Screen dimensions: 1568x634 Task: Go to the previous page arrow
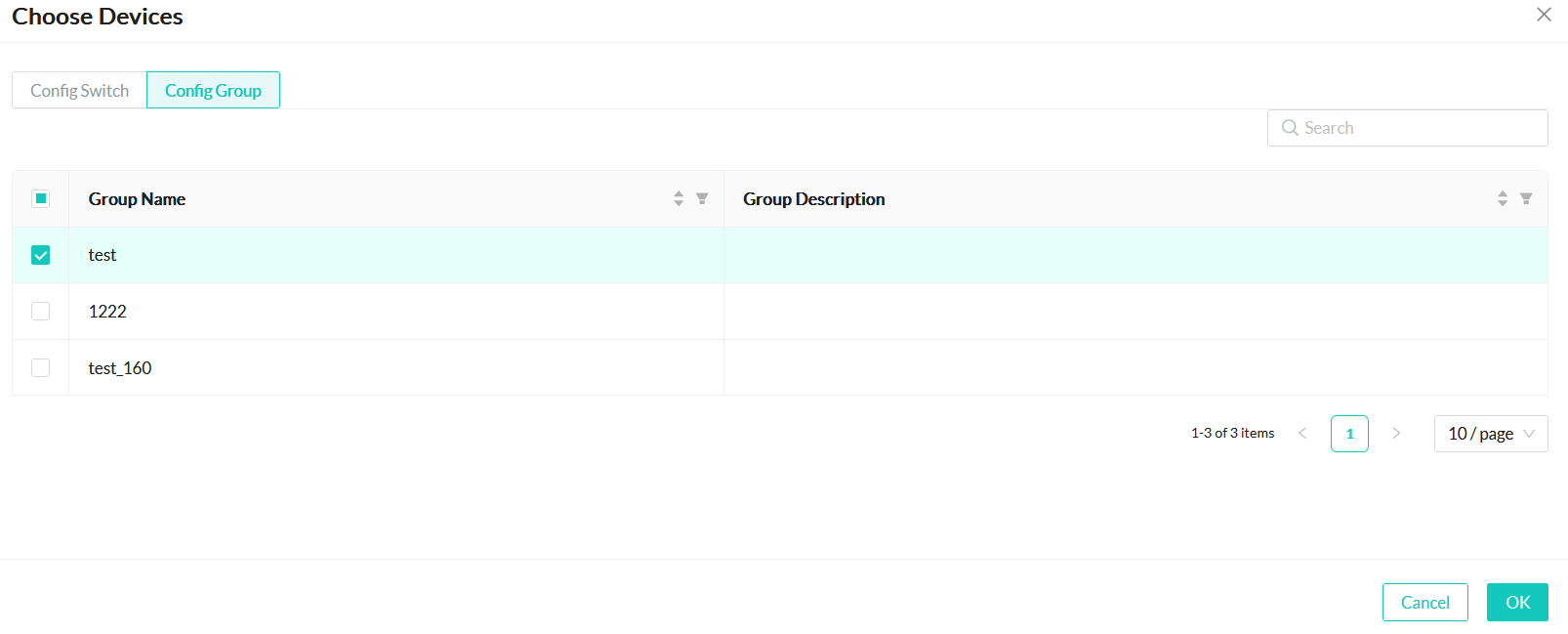pyautogui.click(x=1302, y=434)
